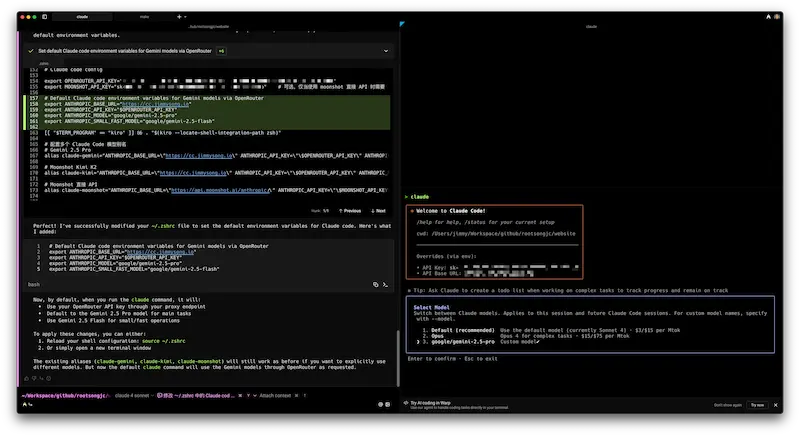
Task: Collapse the Set default Claude code task block
Action: [x=386, y=51]
